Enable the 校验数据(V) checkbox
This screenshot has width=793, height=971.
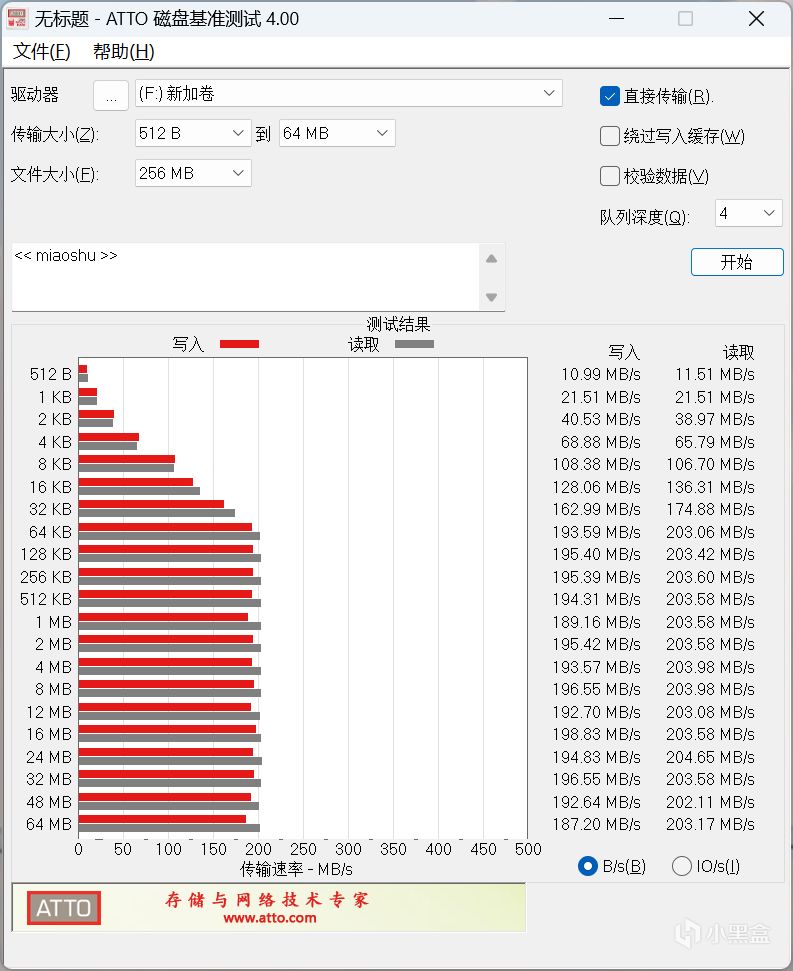(610, 176)
